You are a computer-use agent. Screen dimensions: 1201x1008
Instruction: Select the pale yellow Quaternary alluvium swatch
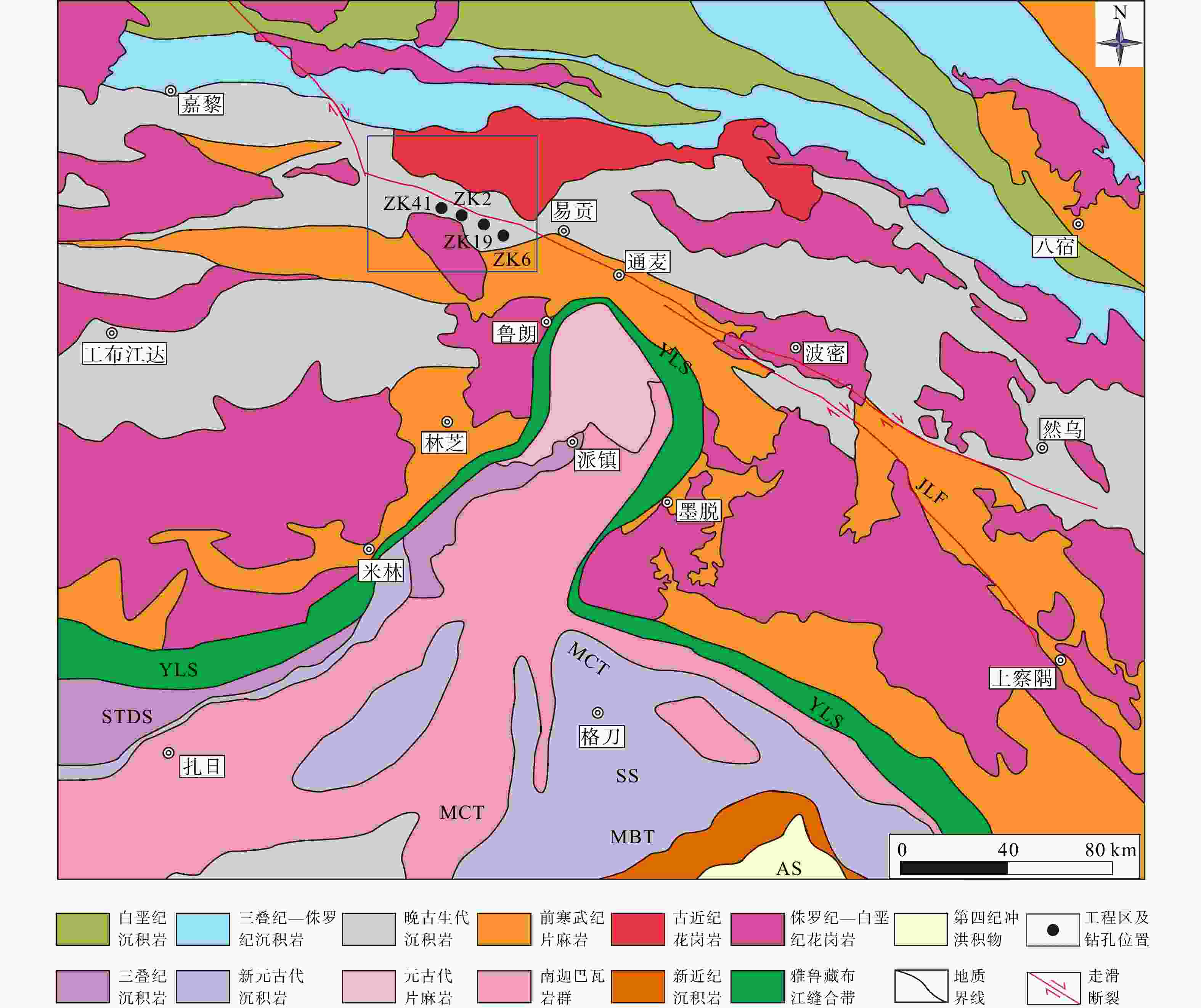[921, 930]
